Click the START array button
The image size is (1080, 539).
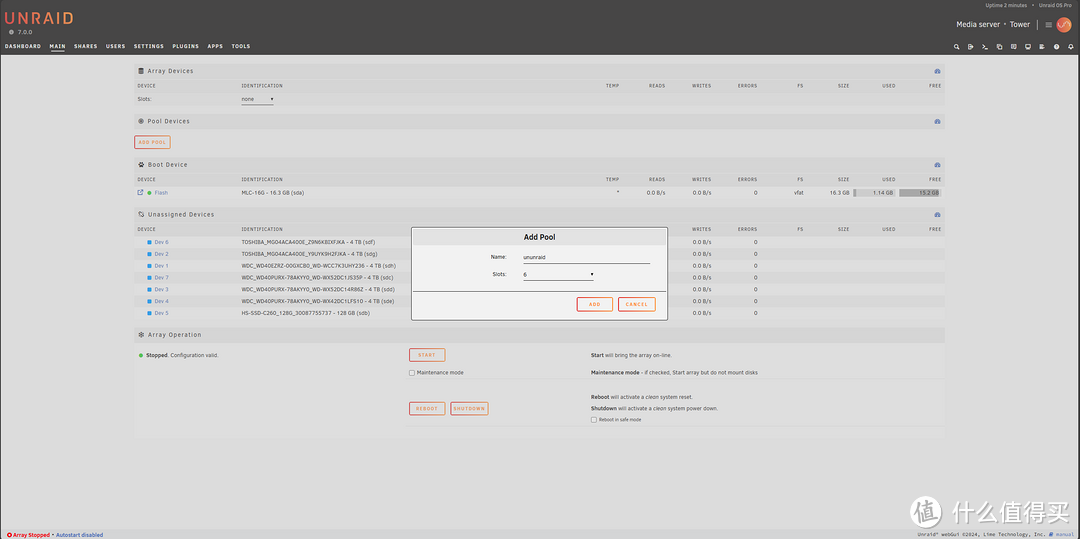427,355
